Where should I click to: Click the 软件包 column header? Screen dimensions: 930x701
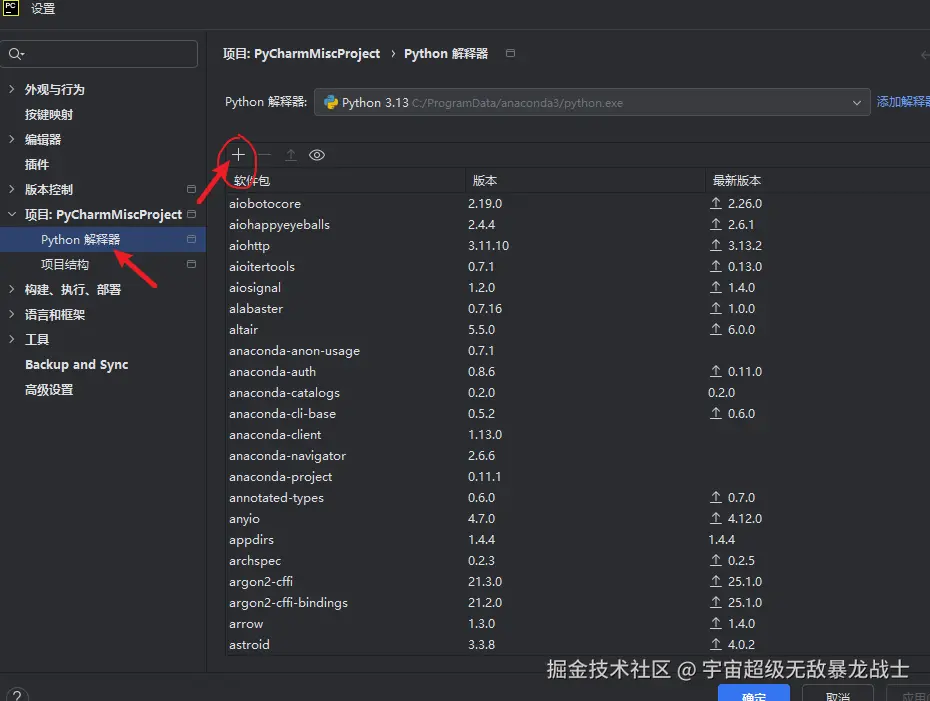point(345,181)
